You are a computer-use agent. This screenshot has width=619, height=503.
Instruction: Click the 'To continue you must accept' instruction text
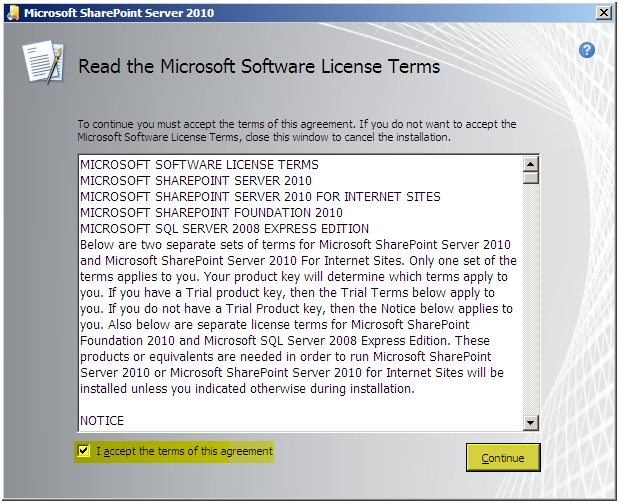click(297, 130)
